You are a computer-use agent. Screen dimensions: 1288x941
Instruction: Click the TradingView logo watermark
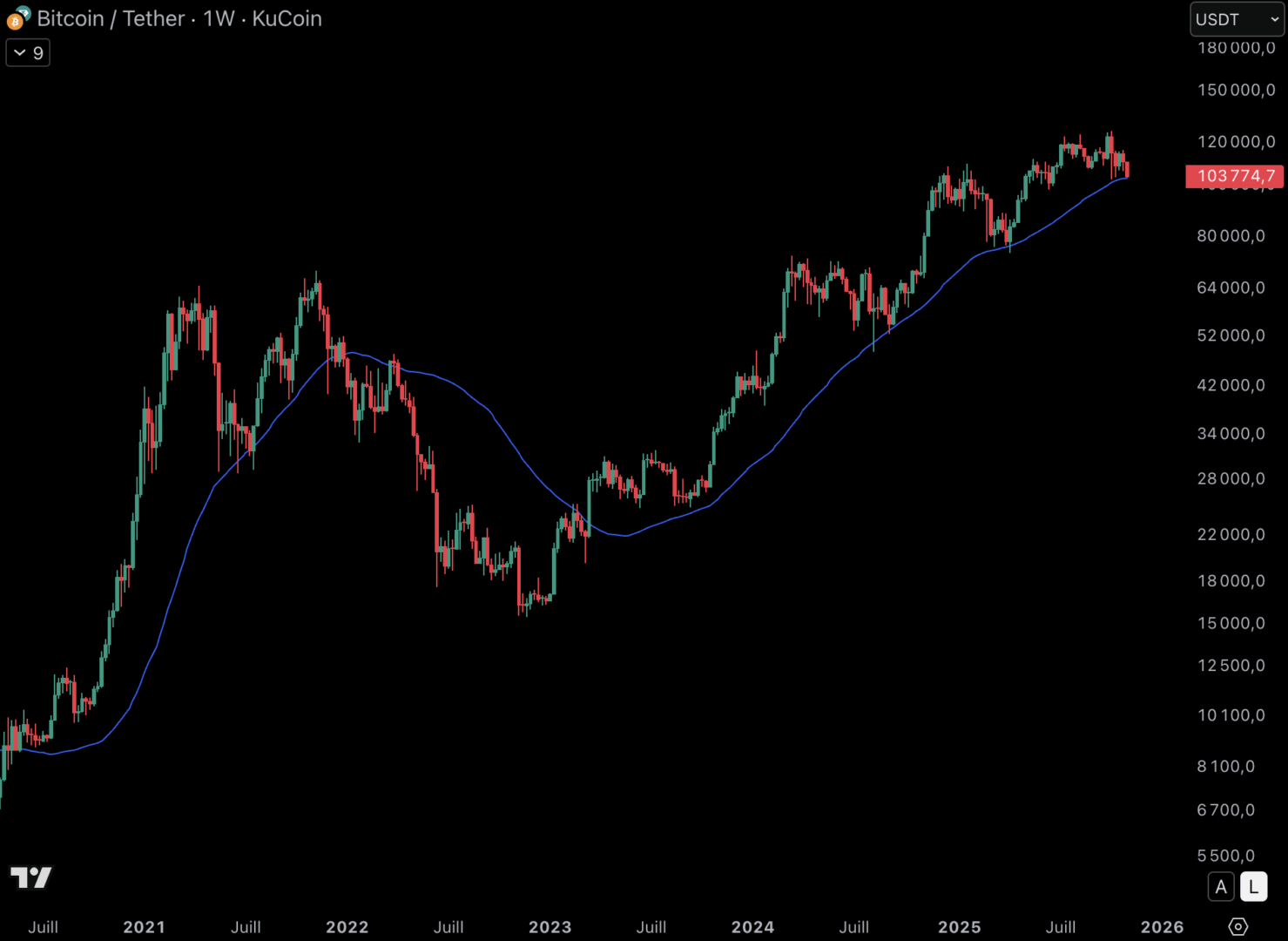[31, 877]
